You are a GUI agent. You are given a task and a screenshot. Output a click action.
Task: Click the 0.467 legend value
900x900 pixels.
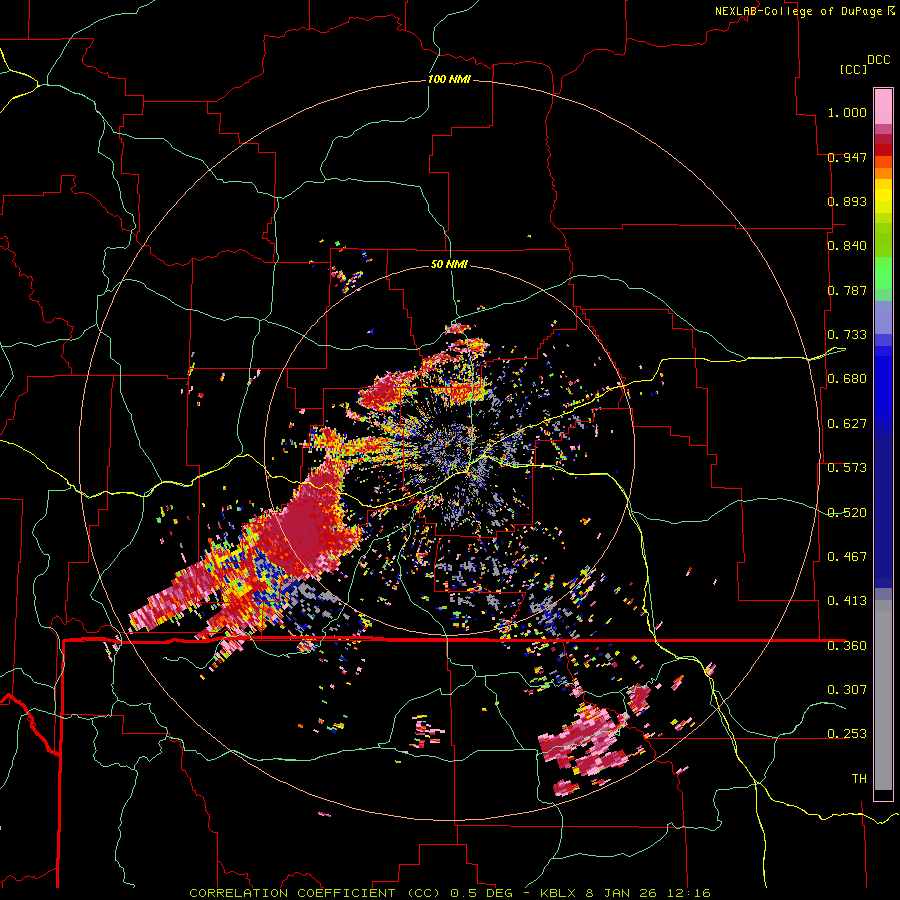(x=847, y=557)
